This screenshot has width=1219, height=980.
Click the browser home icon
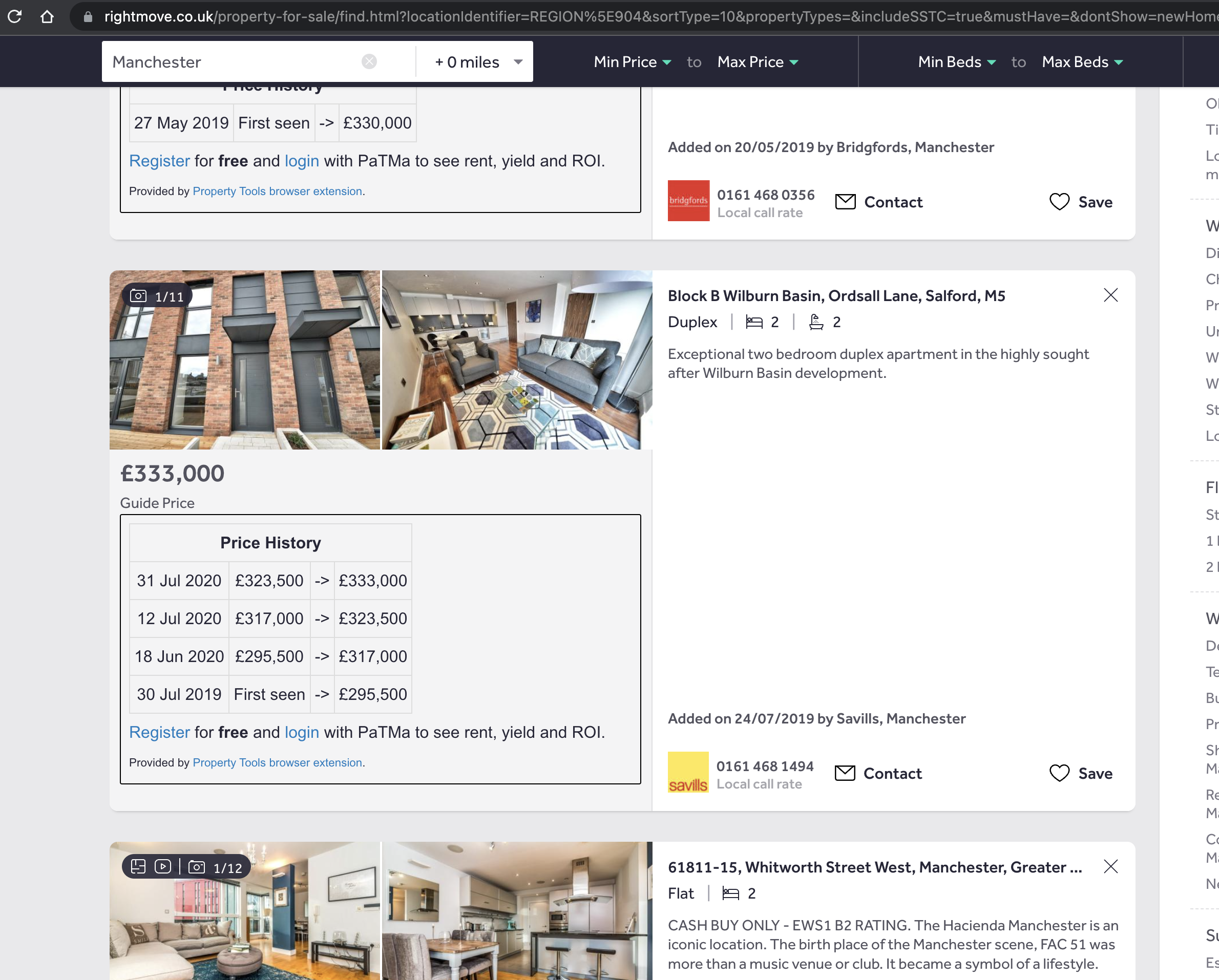pyautogui.click(x=47, y=16)
